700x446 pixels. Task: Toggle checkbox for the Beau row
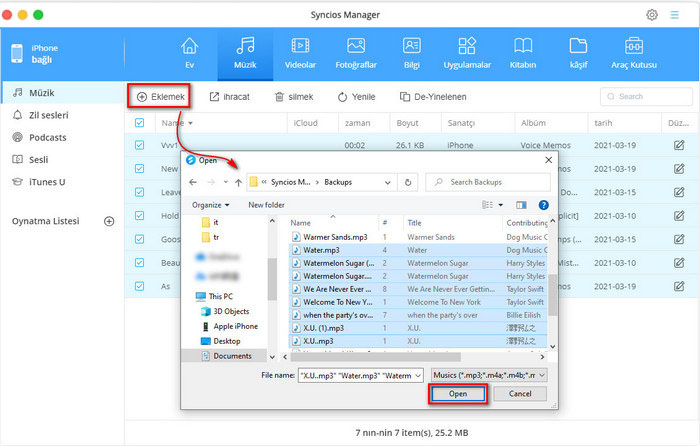[139, 263]
